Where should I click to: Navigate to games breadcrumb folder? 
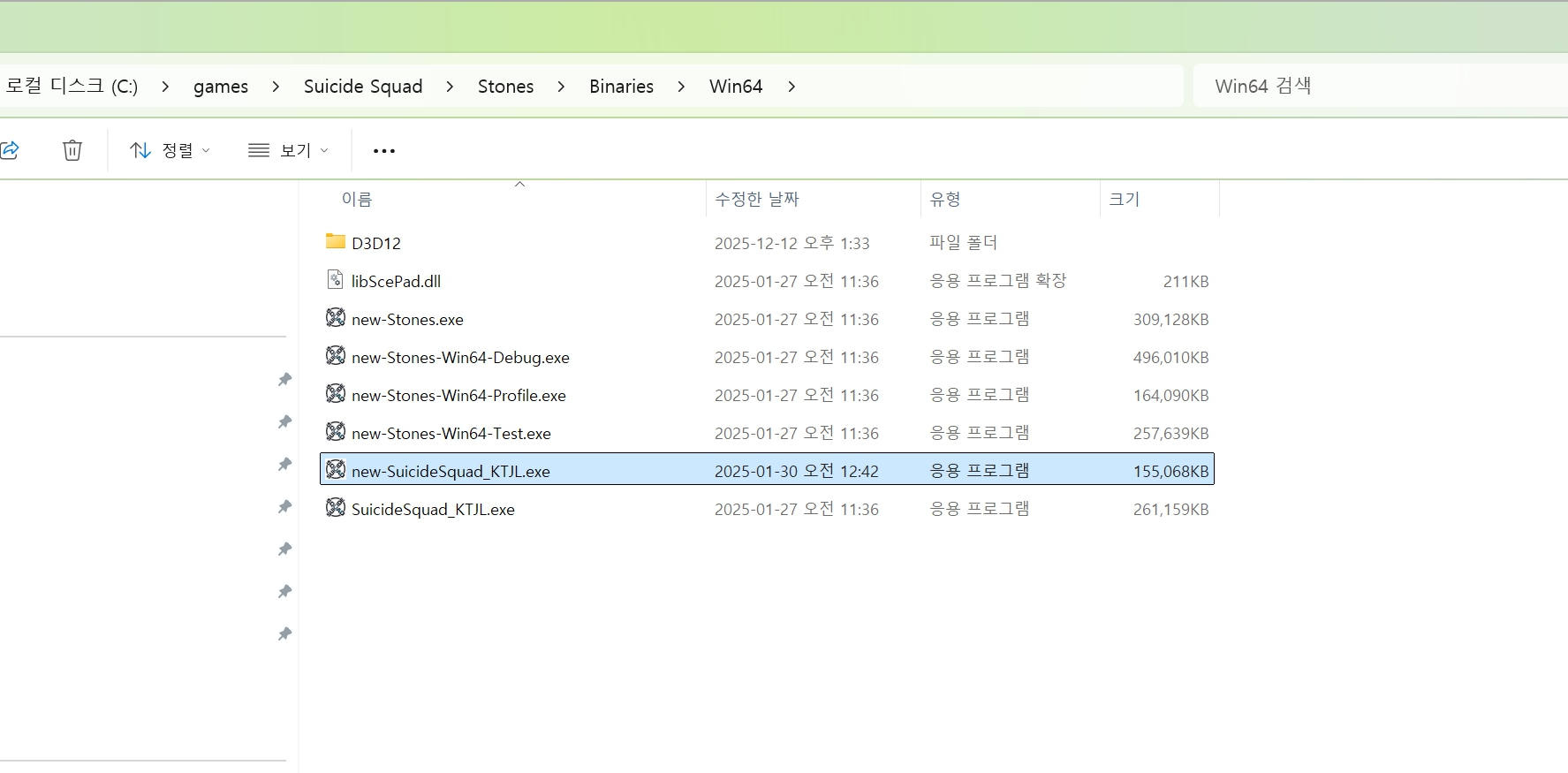(x=221, y=87)
